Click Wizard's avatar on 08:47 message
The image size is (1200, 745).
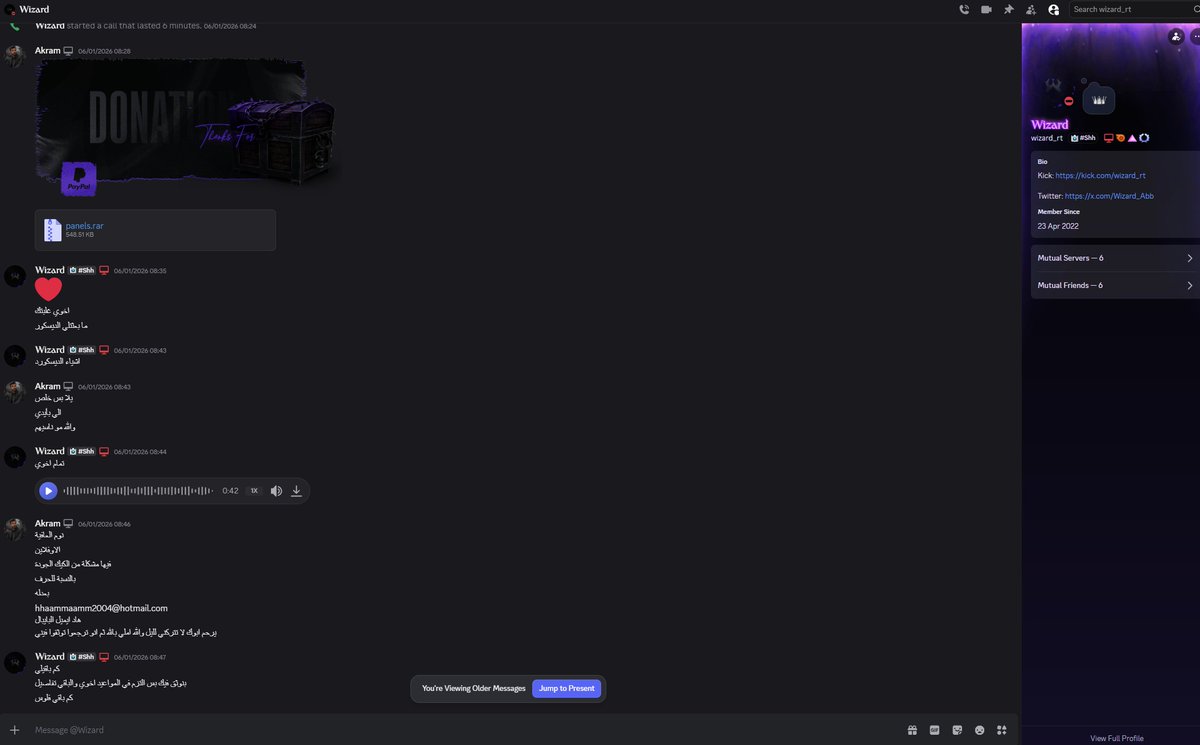[15, 662]
